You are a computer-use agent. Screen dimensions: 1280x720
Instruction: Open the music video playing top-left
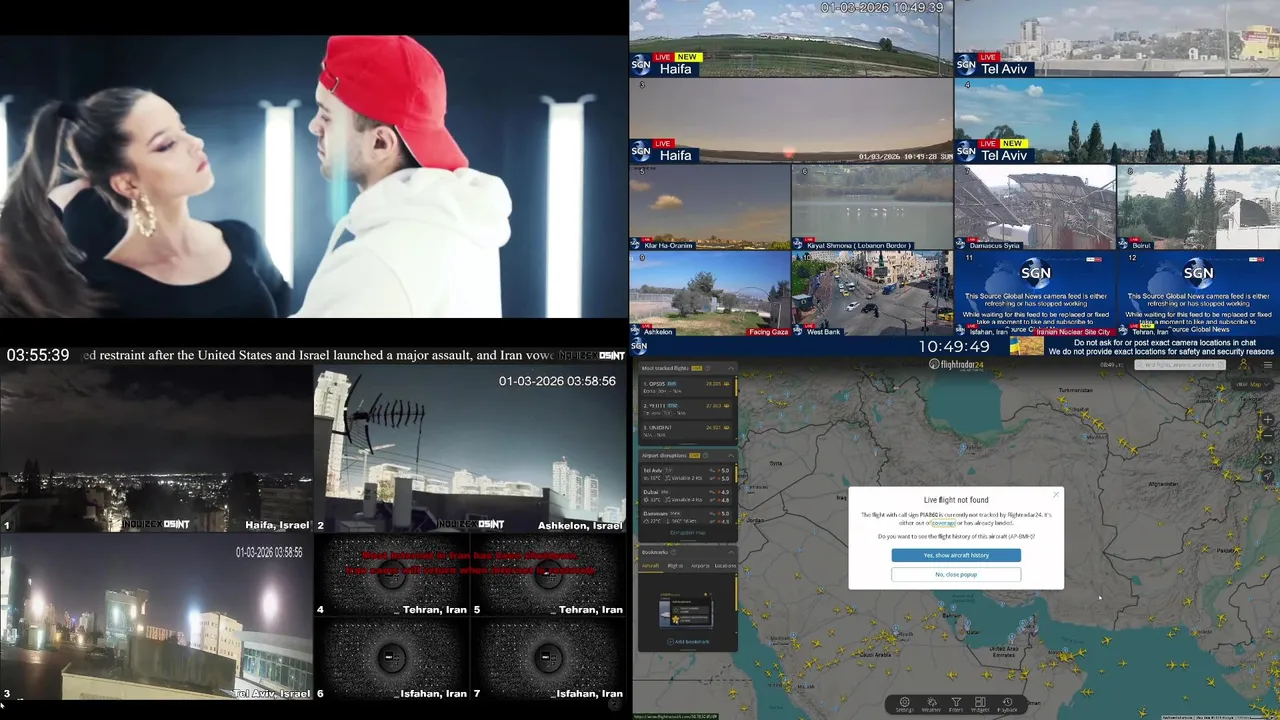point(313,177)
